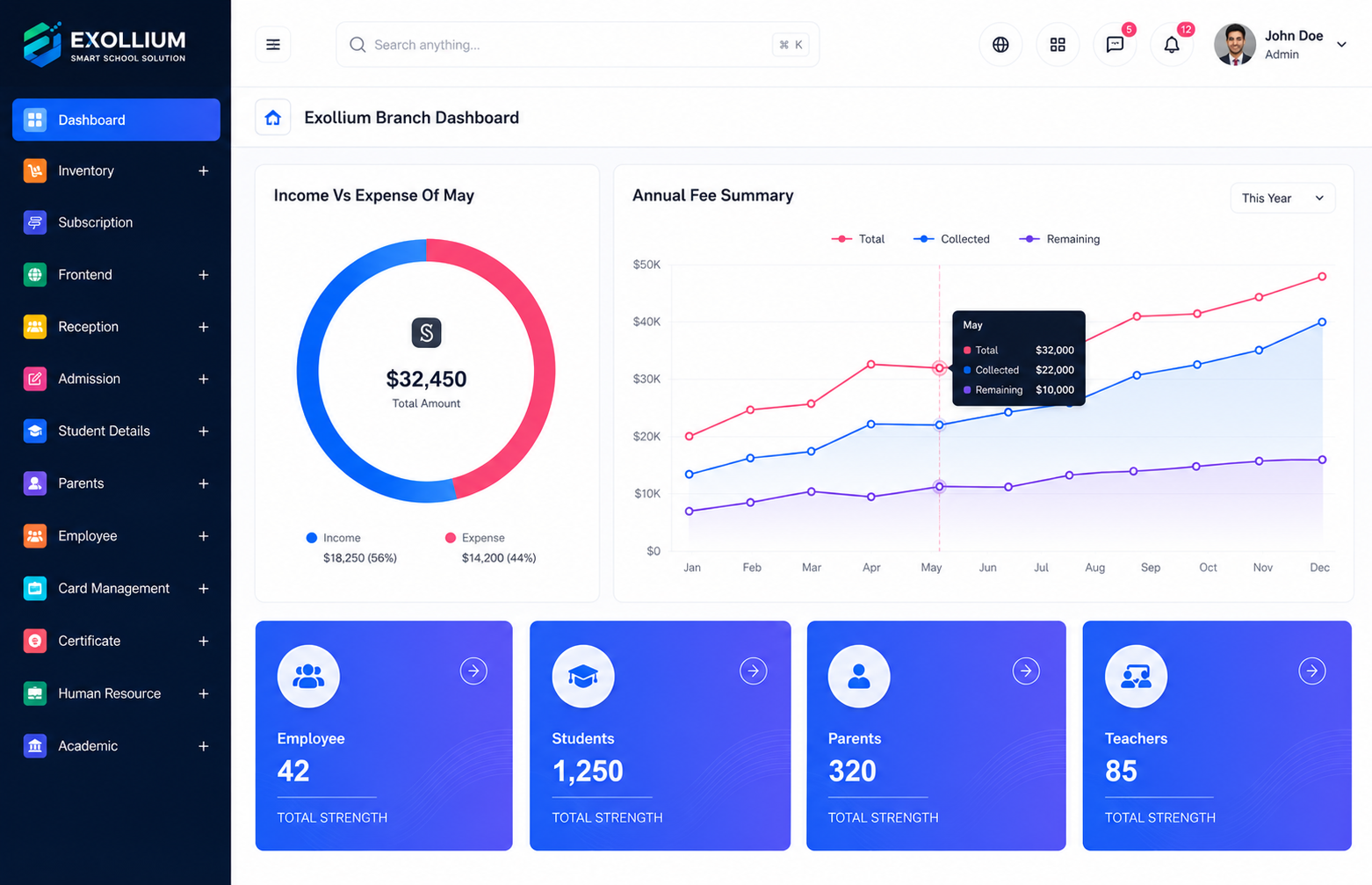The width and height of the screenshot is (1372, 885).
Task: Expand the Human Resource plus
Action: point(203,693)
